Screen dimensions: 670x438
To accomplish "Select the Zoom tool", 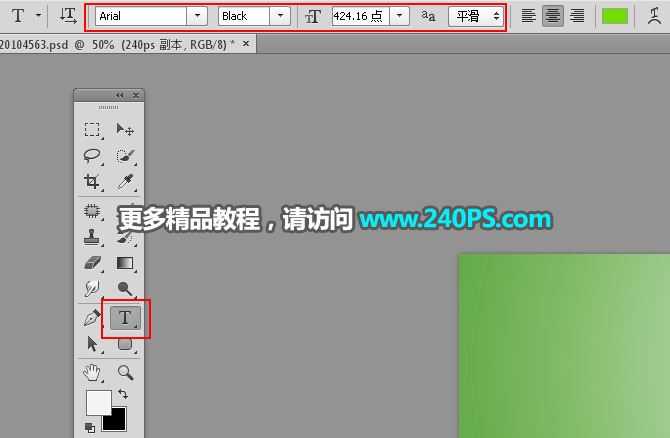I will pyautogui.click(x=125, y=373).
